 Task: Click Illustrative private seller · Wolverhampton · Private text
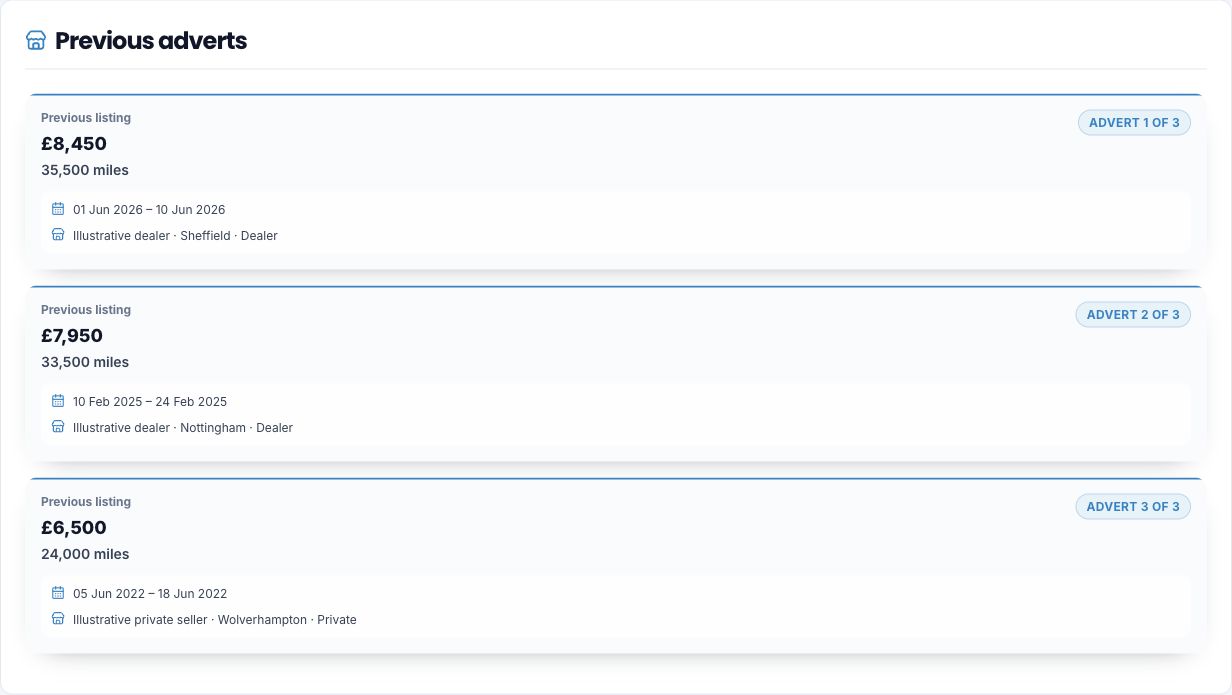click(215, 620)
